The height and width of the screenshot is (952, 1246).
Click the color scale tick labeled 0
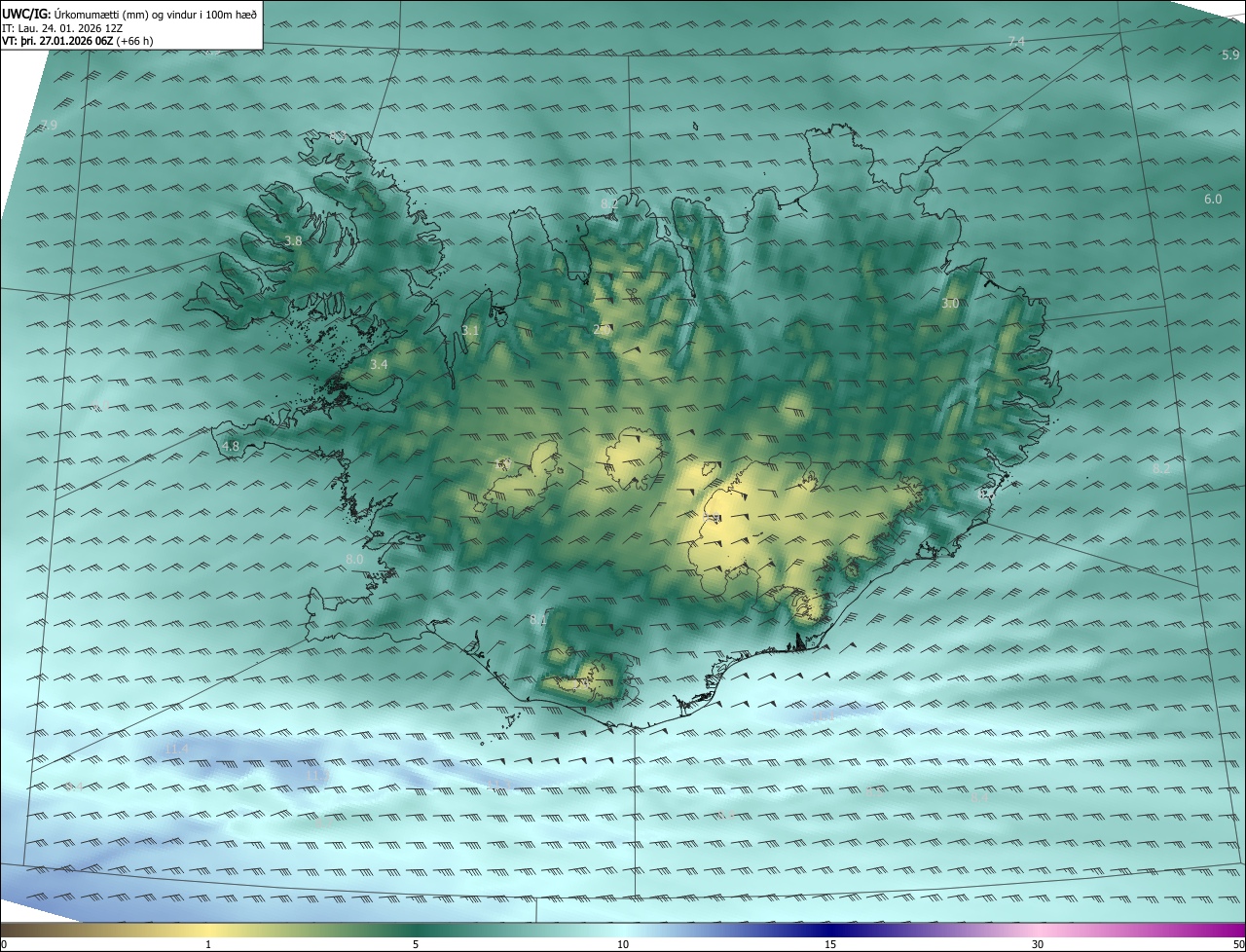pos(4,945)
